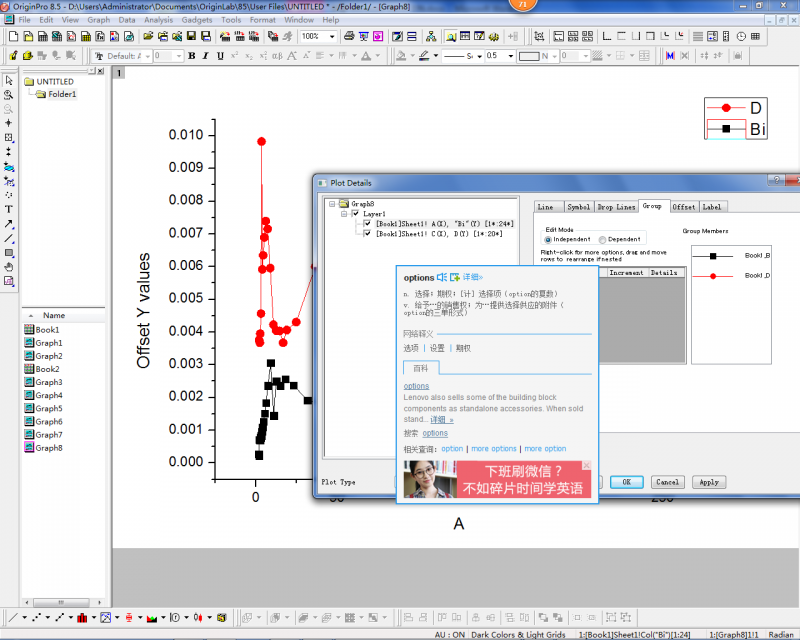The width and height of the screenshot is (800, 640).
Task: Click the Line plot button in bottom toolbar
Action: point(13,618)
